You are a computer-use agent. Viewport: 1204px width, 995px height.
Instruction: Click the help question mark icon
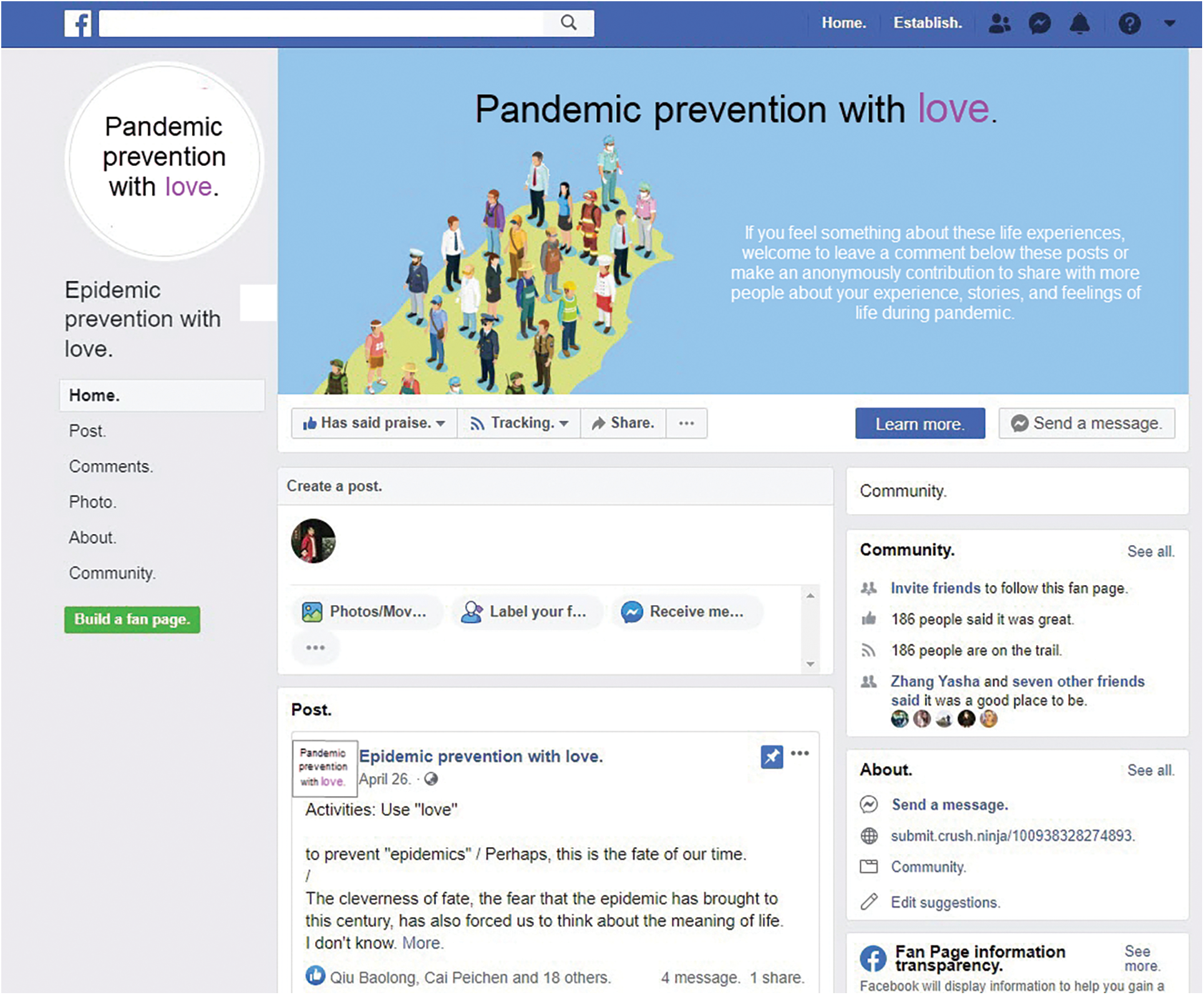pos(1129,24)
